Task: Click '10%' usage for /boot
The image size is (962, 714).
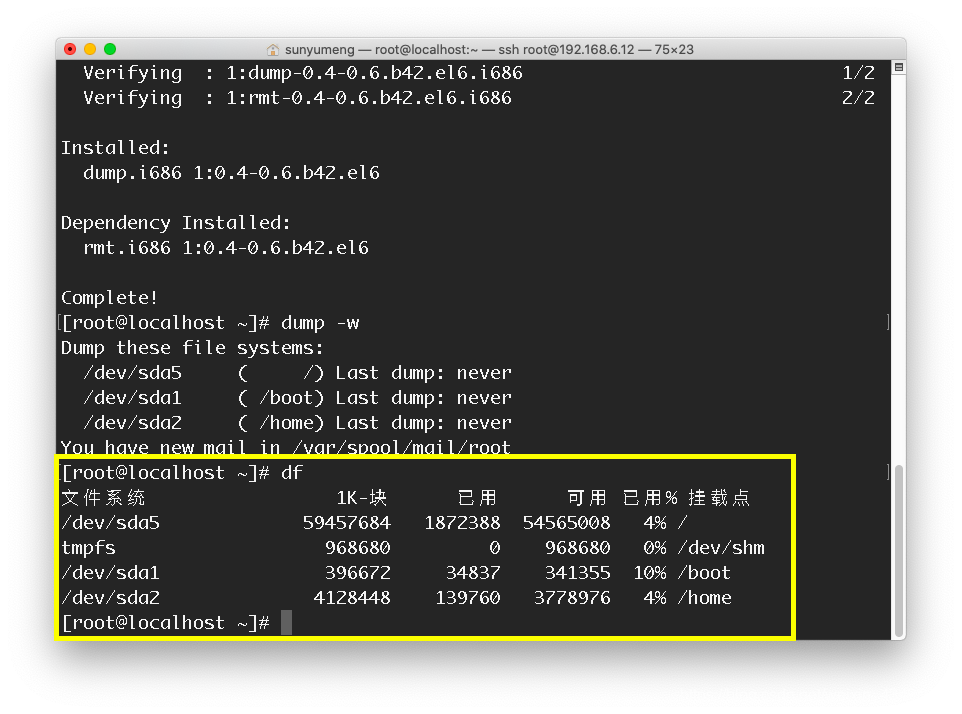Action: (650, 573)
